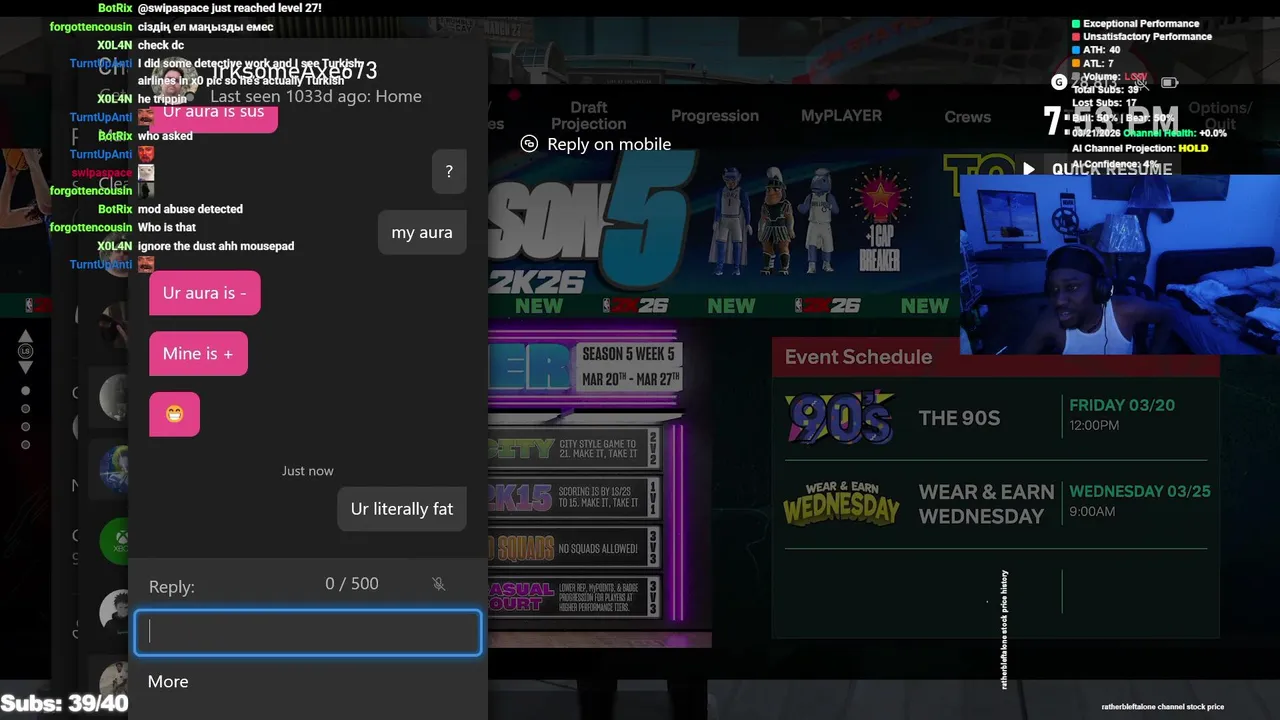
Task: Click the '0 / 500' character counter
Action: (352, 584)
